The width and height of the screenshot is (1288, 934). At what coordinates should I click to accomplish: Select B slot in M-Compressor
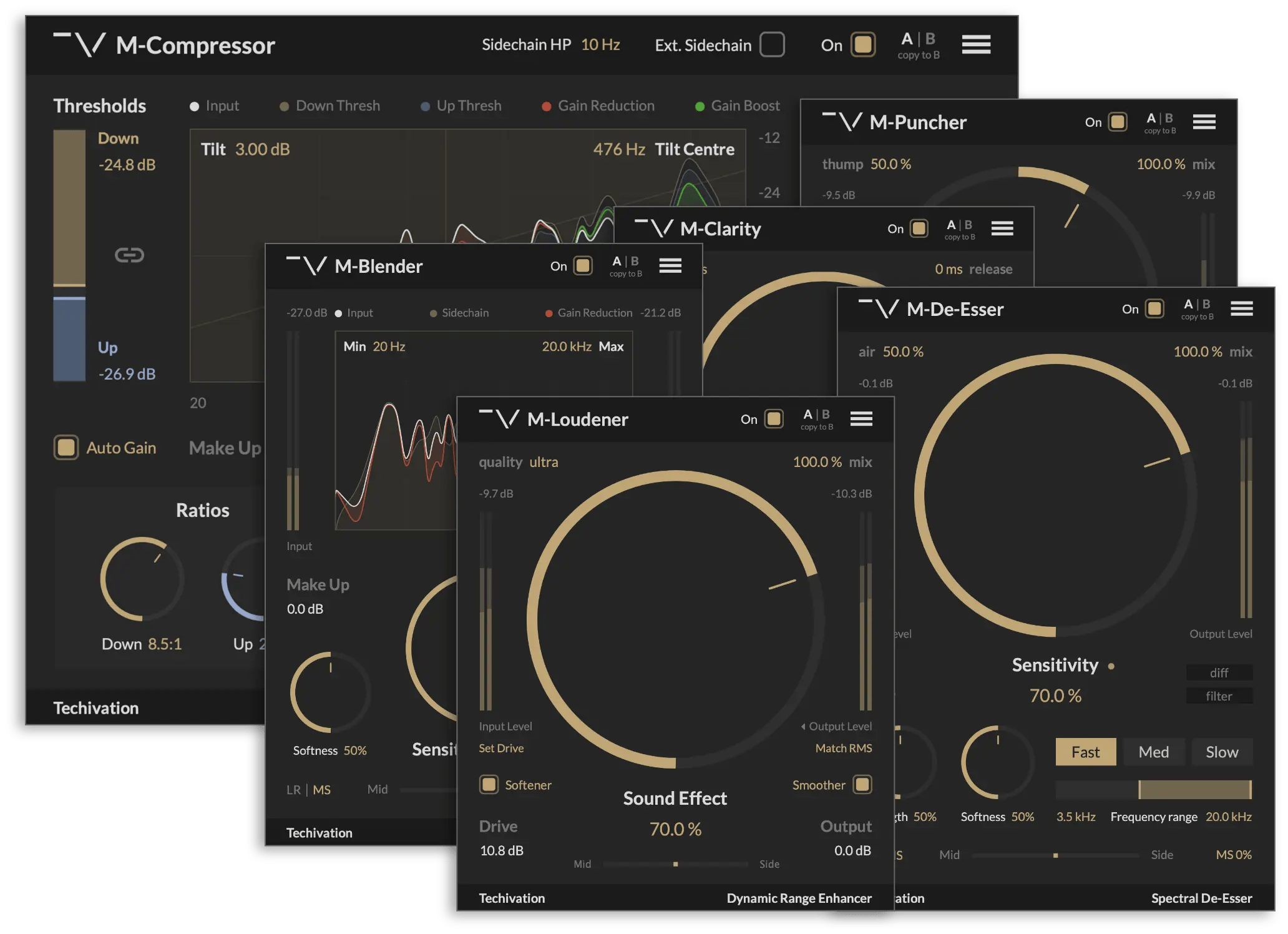pyautogui.click(x=930, y=39)
